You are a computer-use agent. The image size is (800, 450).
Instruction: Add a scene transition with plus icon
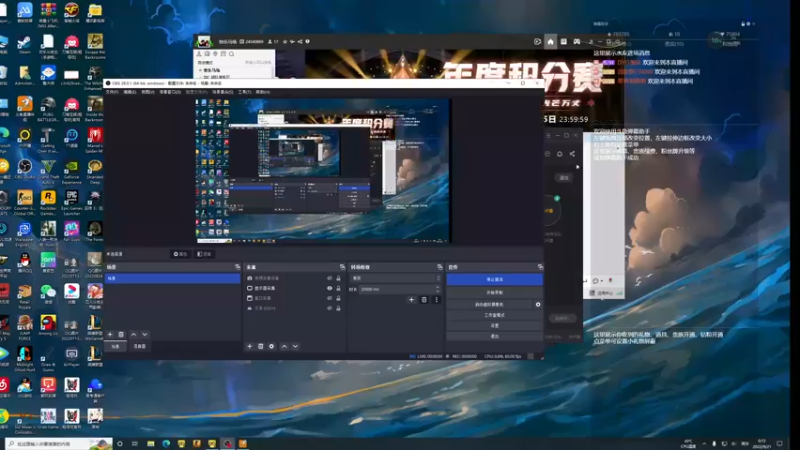[411, 300]
